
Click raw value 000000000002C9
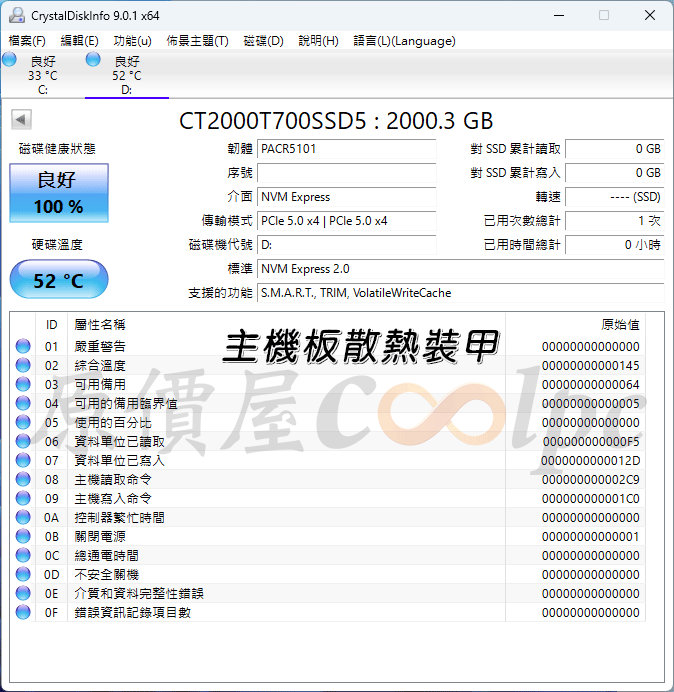(x=591, y=479)
